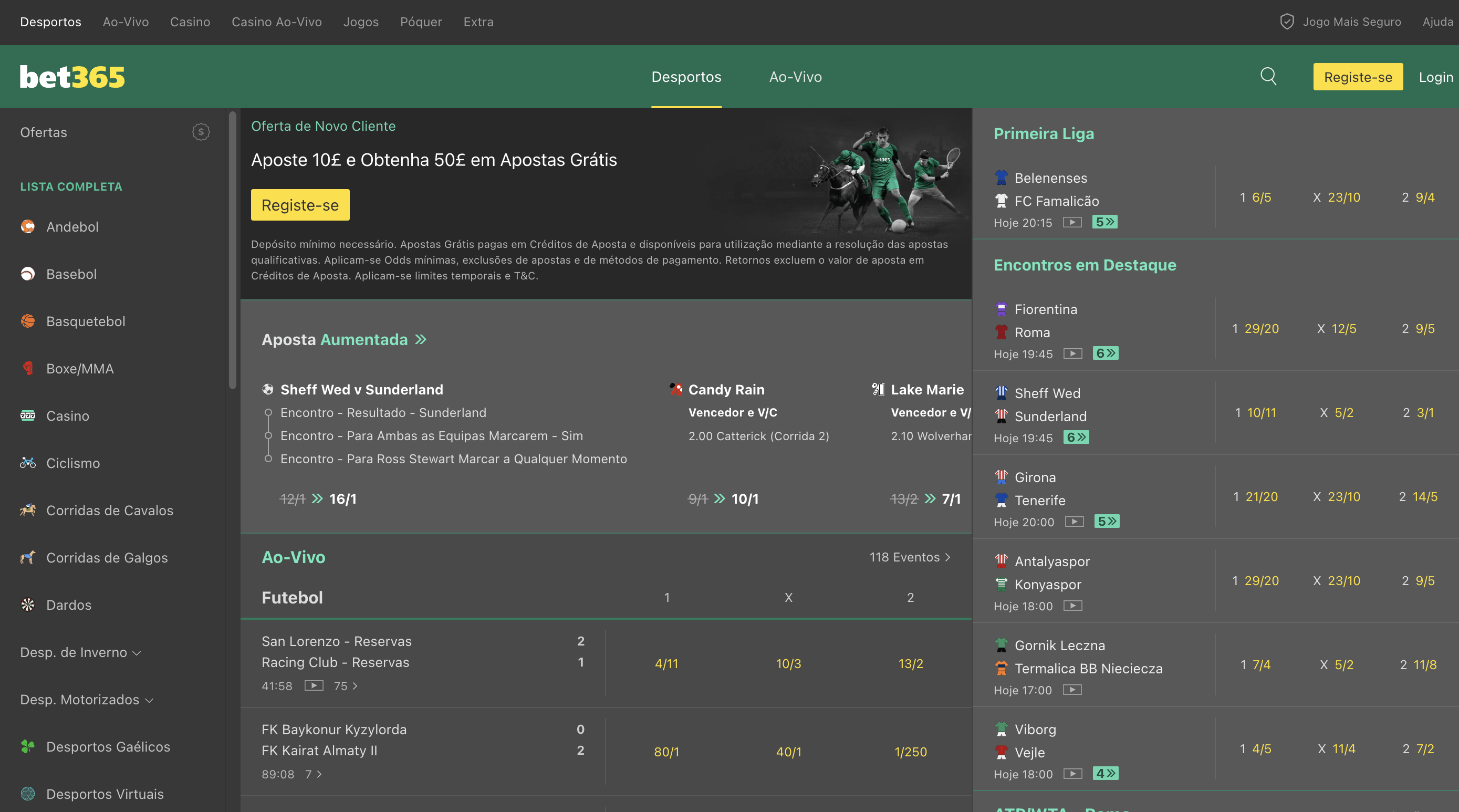This screenshot has height=812, width=1459.
Task: Switch to Desportos tab in green header
Action: tap(686, 77)
